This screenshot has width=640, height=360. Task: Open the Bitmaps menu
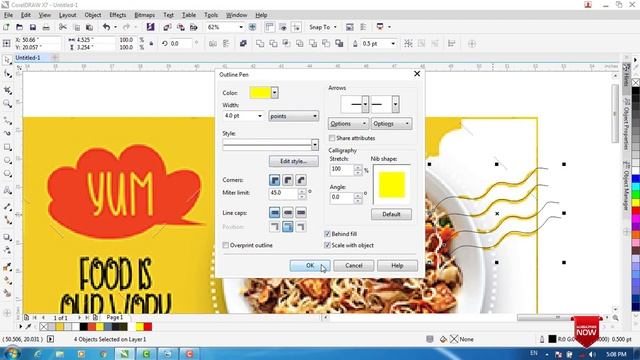tap(144, 15)
